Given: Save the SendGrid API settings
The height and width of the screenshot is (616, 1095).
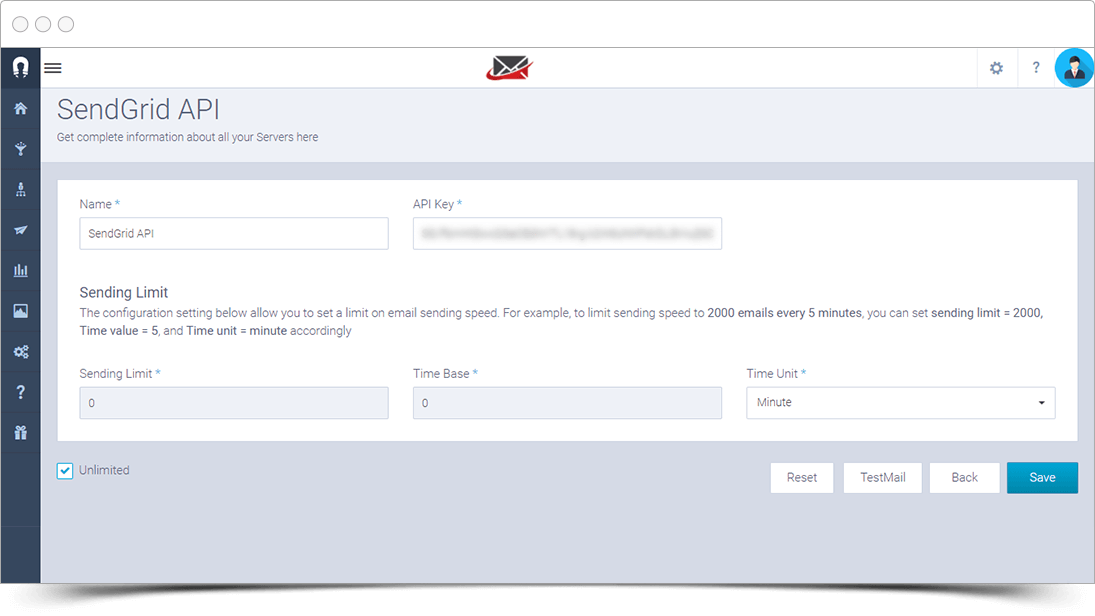Looking at the screenshot, I should coord(1042,478).
